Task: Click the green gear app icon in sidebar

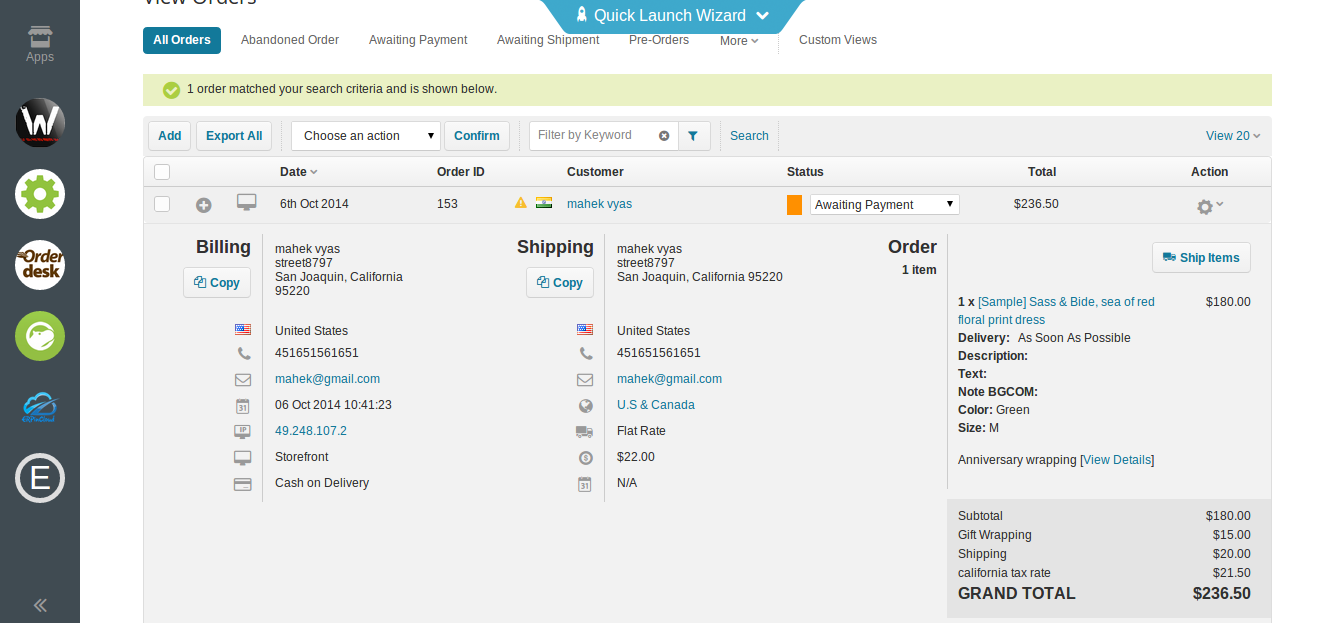Action: pyautogui.click(x=40, y=194)
